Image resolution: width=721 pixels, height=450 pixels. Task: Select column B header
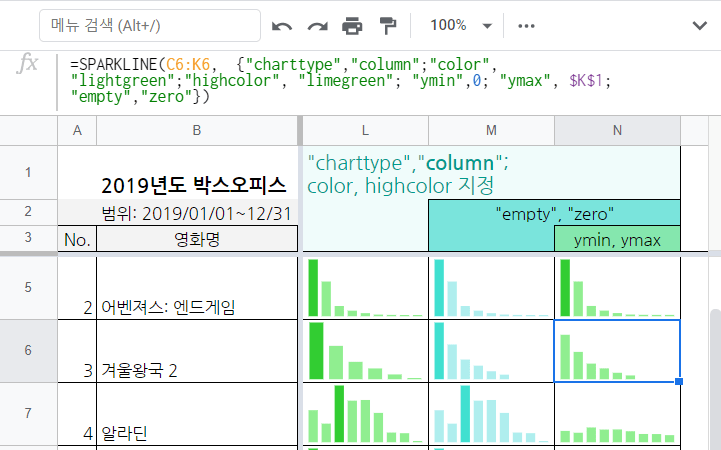click(x=196, y=130)
